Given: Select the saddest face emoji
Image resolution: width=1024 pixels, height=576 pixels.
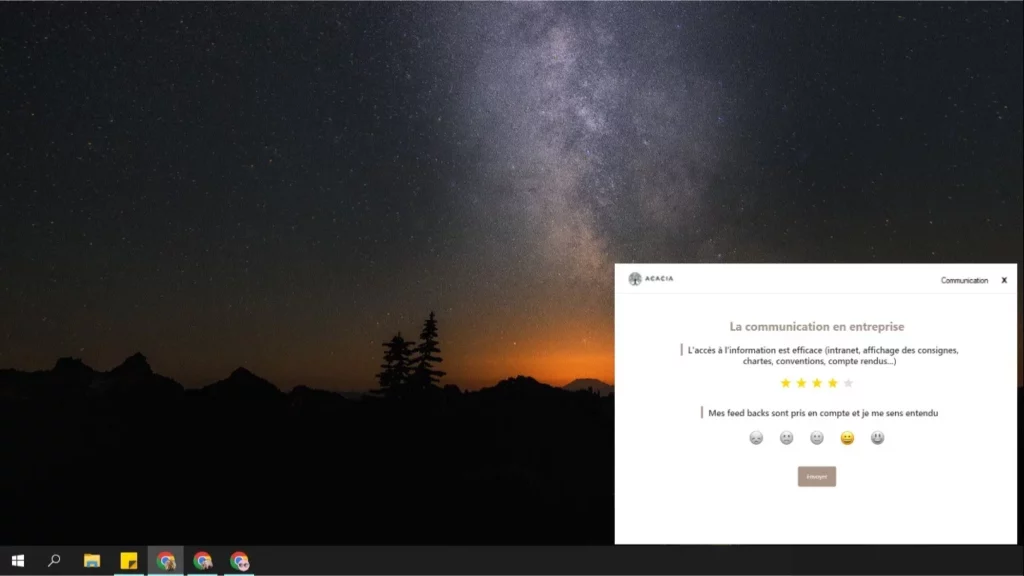Looking at the screenshot, I should point(756,438).
